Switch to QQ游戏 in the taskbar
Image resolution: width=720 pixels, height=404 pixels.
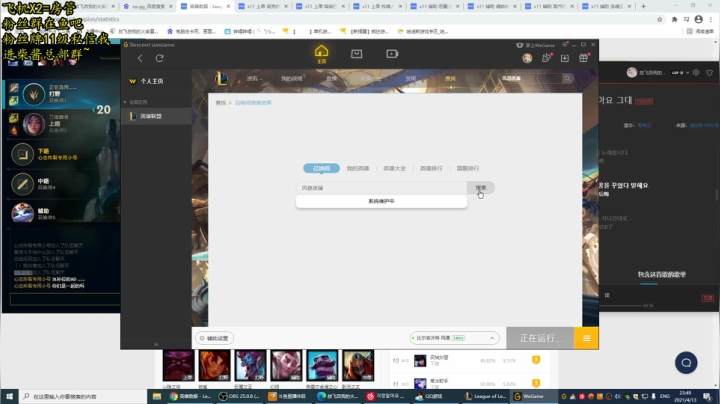click(429, 396)
